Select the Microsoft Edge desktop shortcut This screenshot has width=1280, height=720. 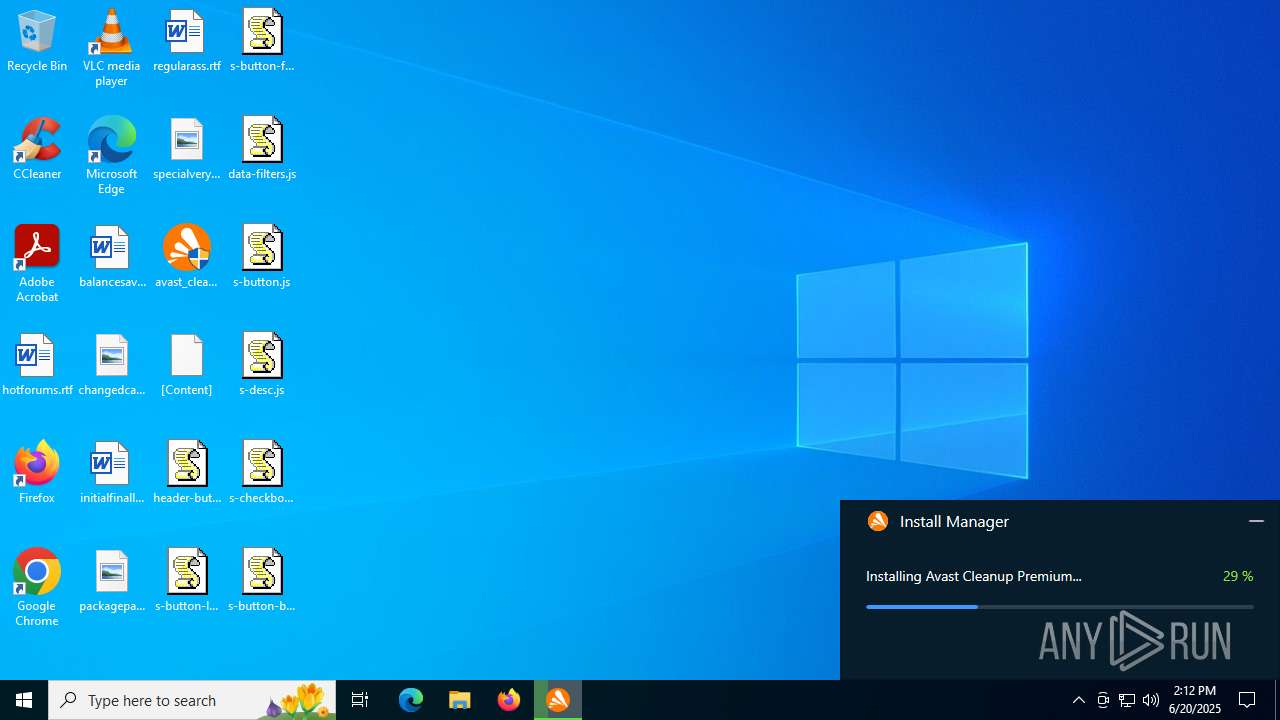[111, 156]
